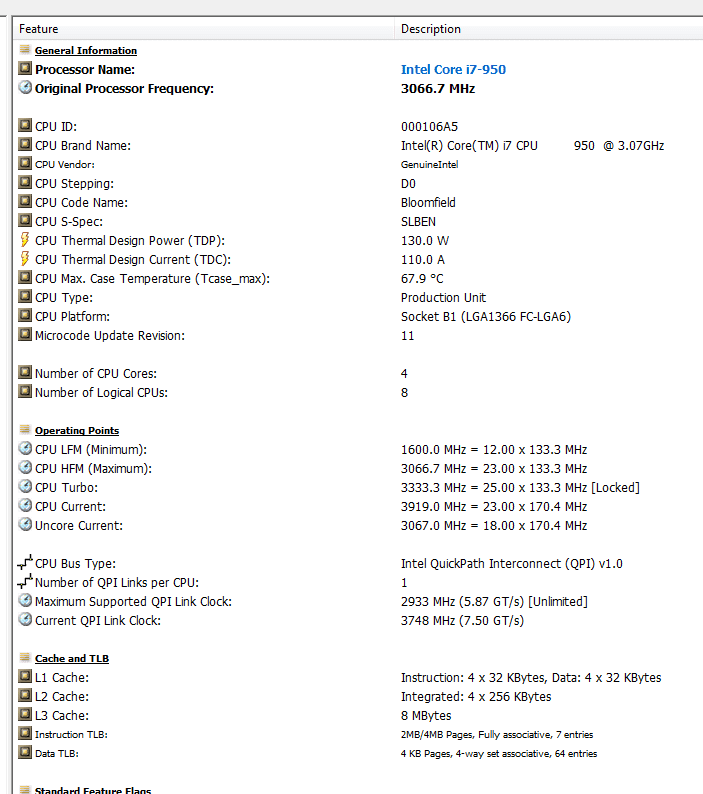Click the clock icon beside Current QPI Link Clock
This screenshot has height=794, width=703.
pos(25,619)
